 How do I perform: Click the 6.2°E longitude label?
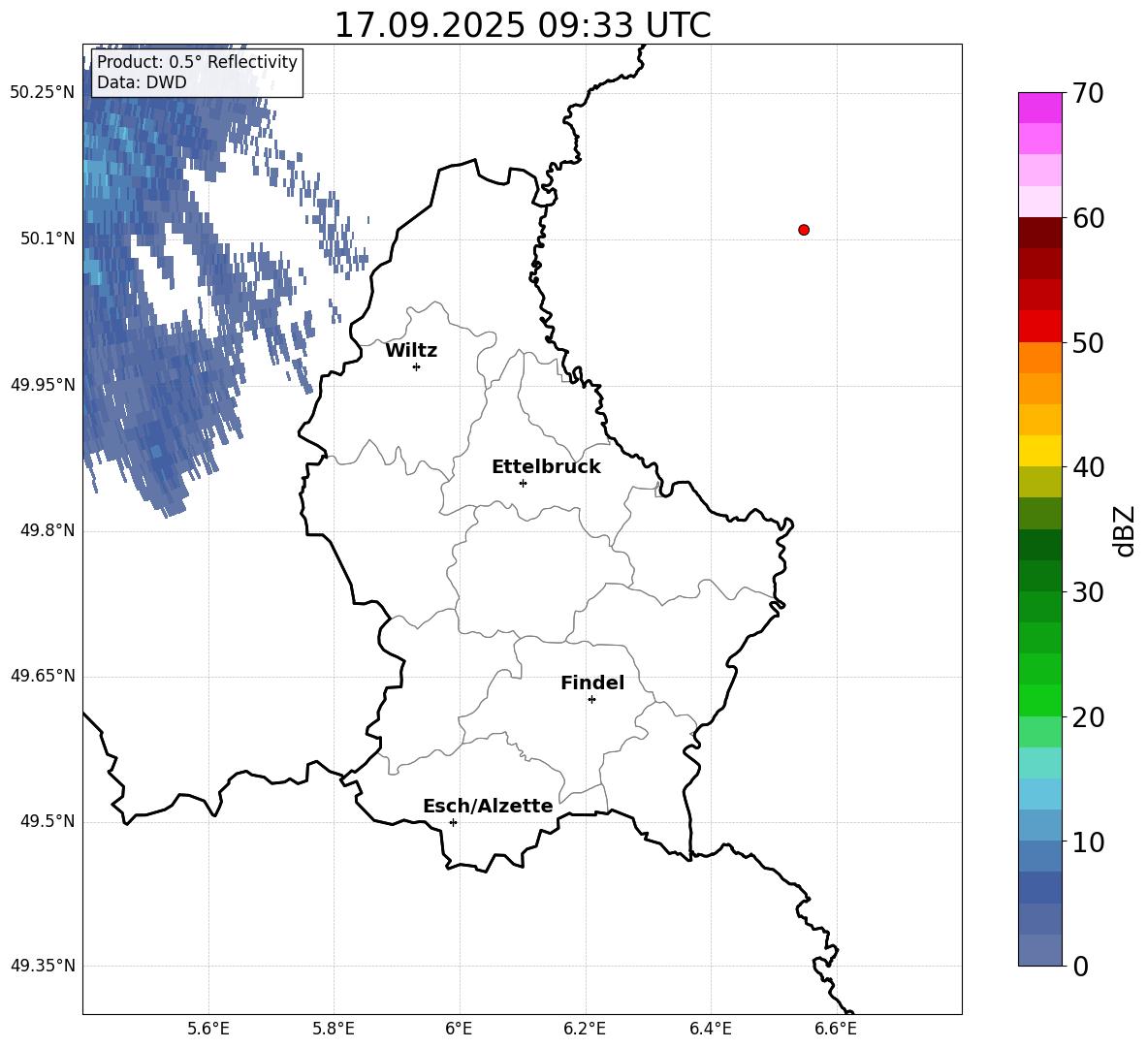point(585,1029)
